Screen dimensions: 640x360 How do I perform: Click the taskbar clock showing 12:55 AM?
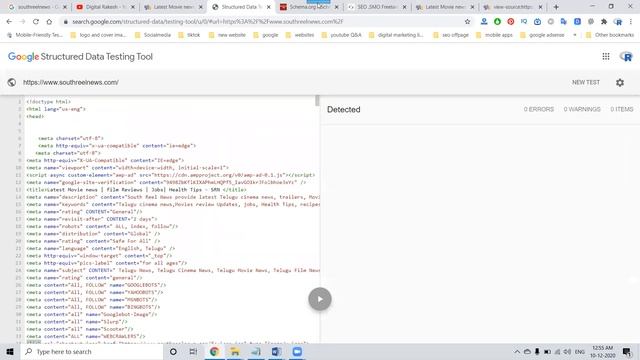point(603,352)
